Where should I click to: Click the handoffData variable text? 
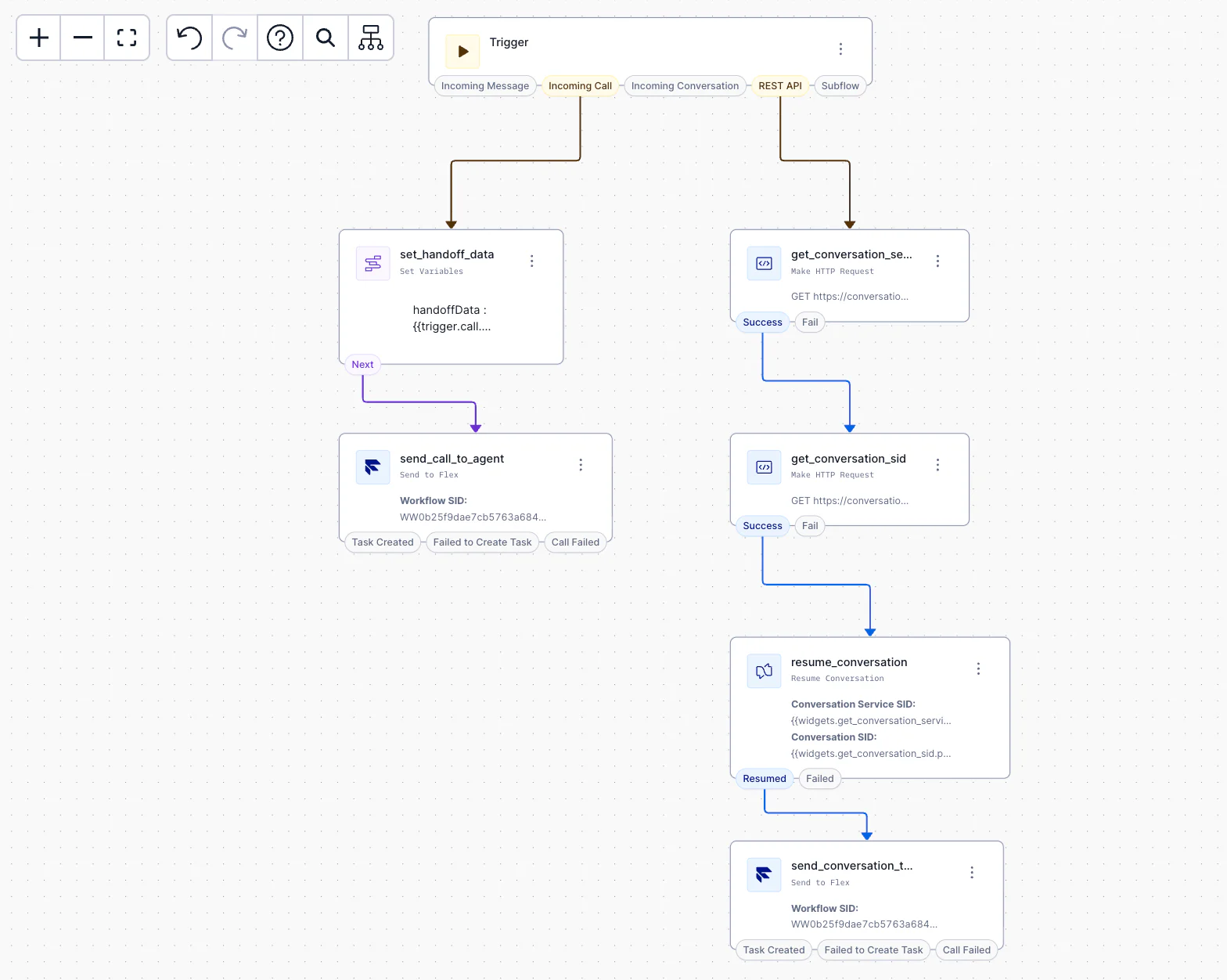[x=452, y=319]
